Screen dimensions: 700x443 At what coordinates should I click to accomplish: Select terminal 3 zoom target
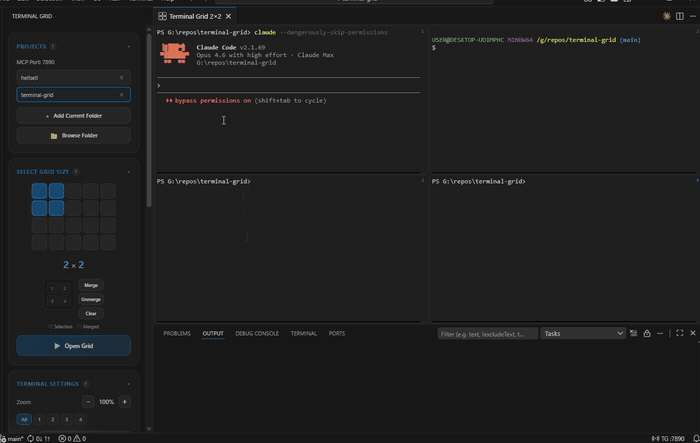pos(67,419)
